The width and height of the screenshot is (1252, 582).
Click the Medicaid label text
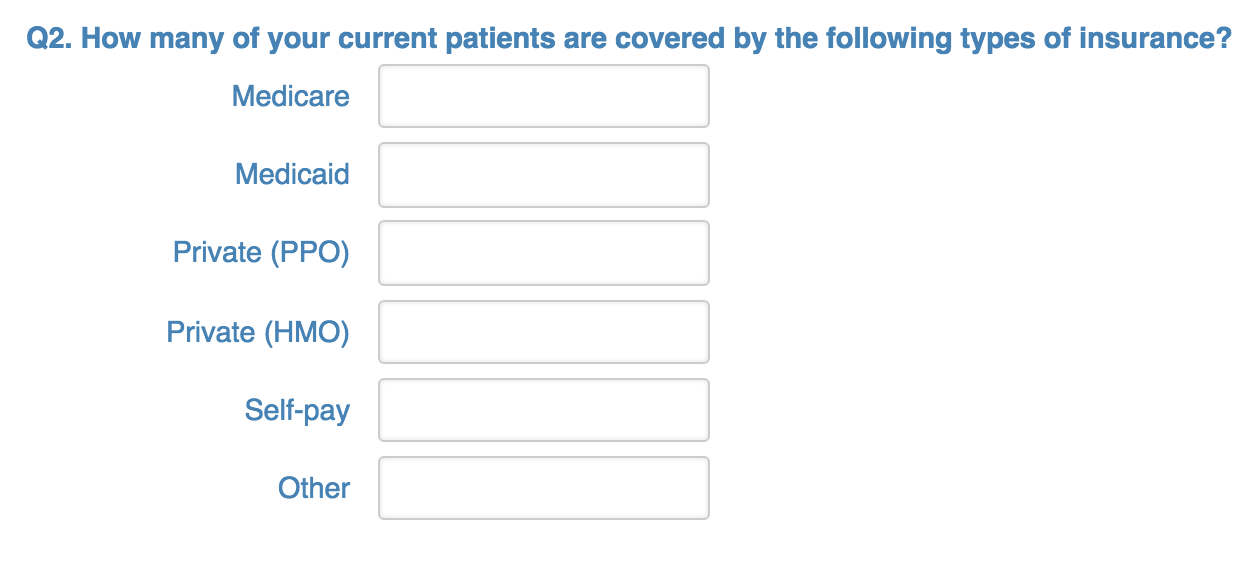coord(292,174)
